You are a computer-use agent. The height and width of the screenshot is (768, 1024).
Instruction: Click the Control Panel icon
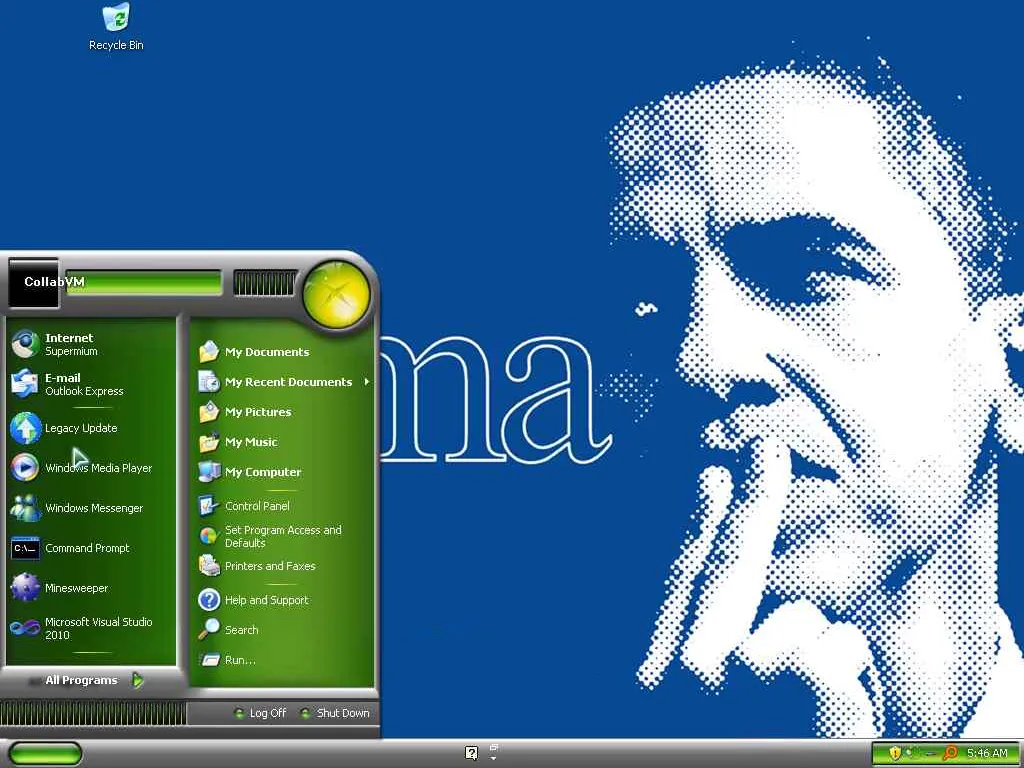coord(209,505)
